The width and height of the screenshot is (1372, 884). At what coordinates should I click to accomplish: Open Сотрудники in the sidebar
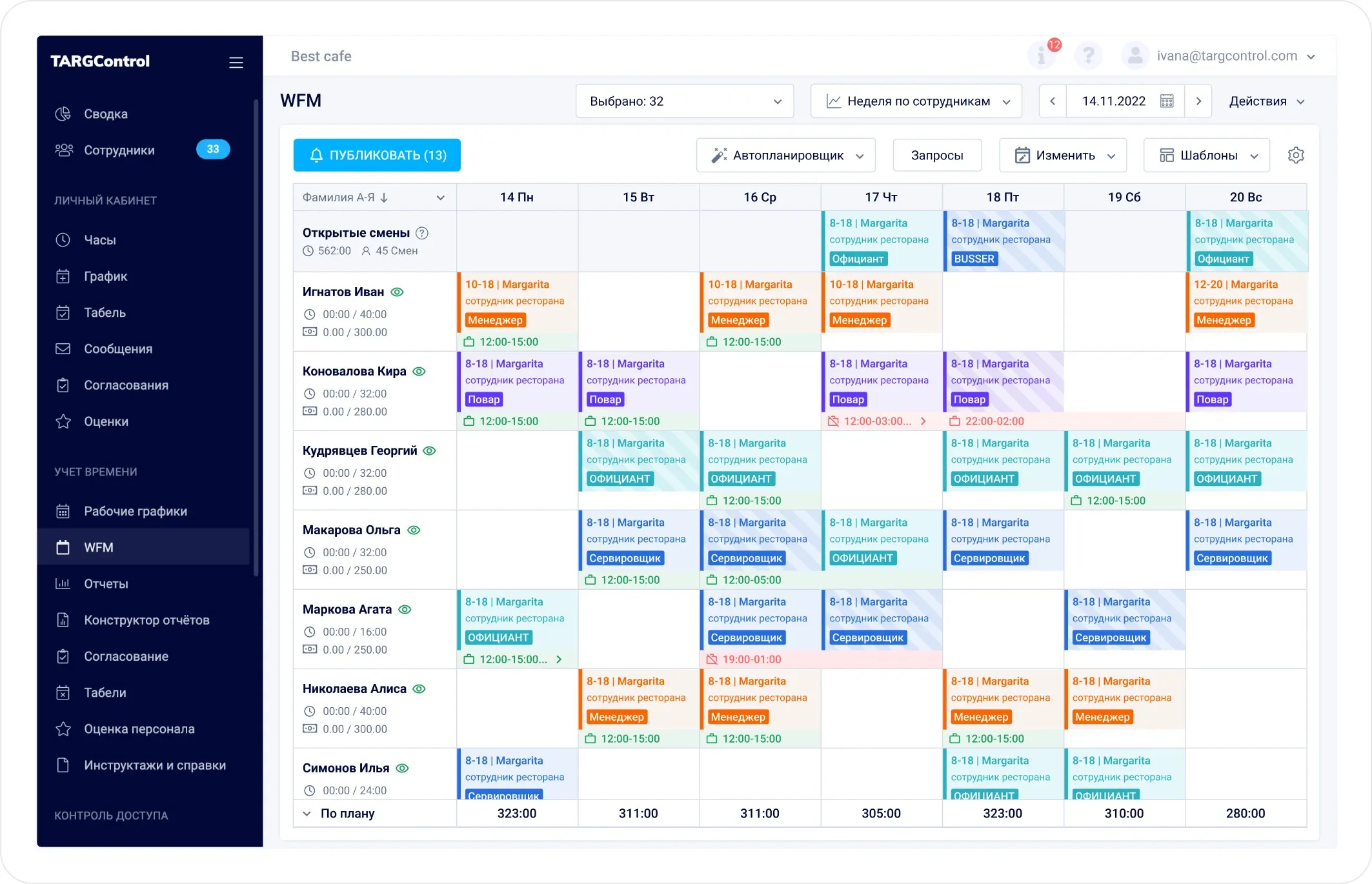119,150
